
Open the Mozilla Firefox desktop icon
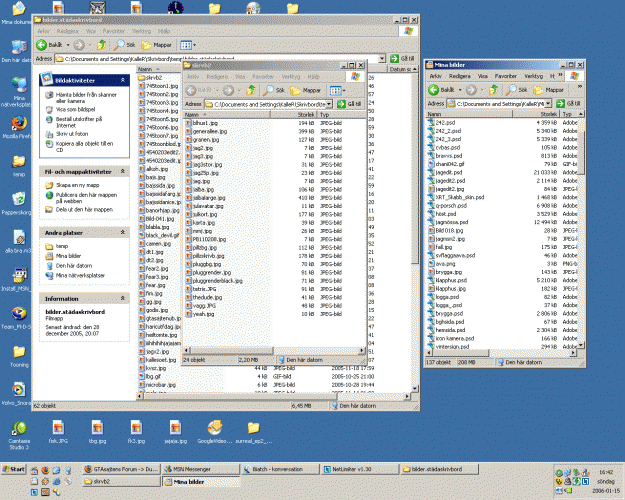pyautogui.click(x=18, y=125)
